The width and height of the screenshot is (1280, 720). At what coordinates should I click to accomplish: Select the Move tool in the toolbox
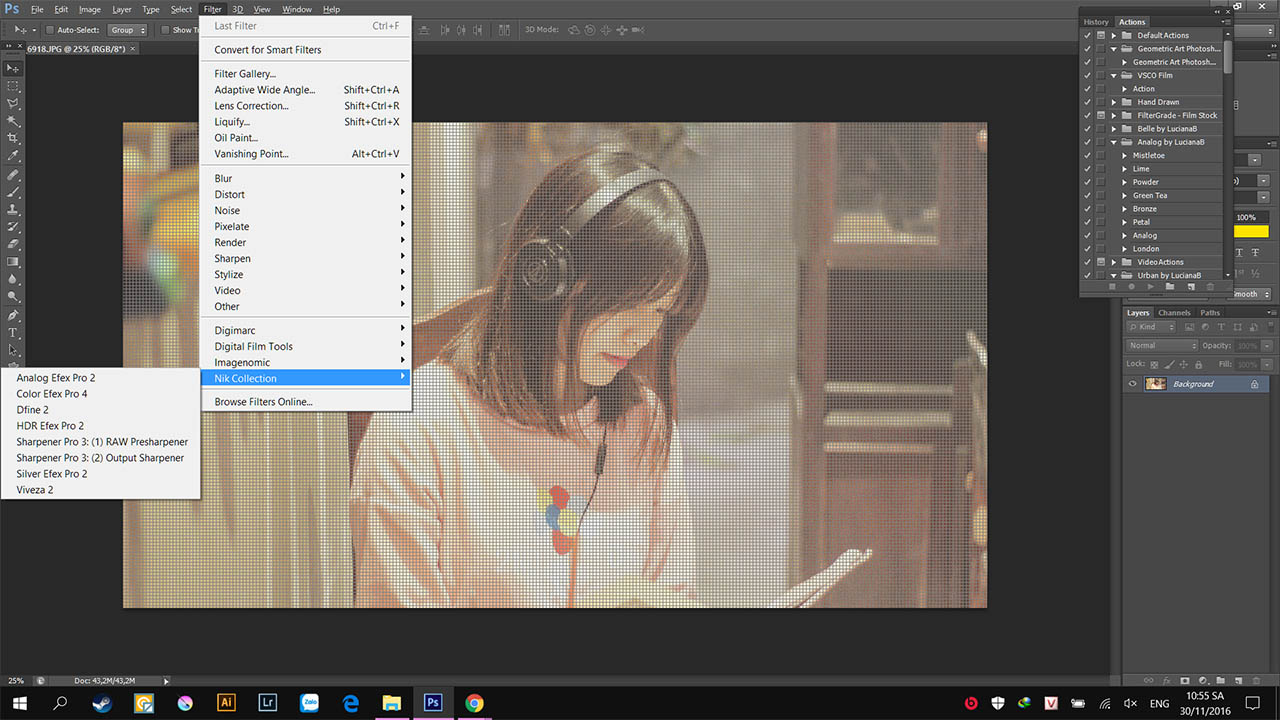pyautogui.click(x=13, y=68)
